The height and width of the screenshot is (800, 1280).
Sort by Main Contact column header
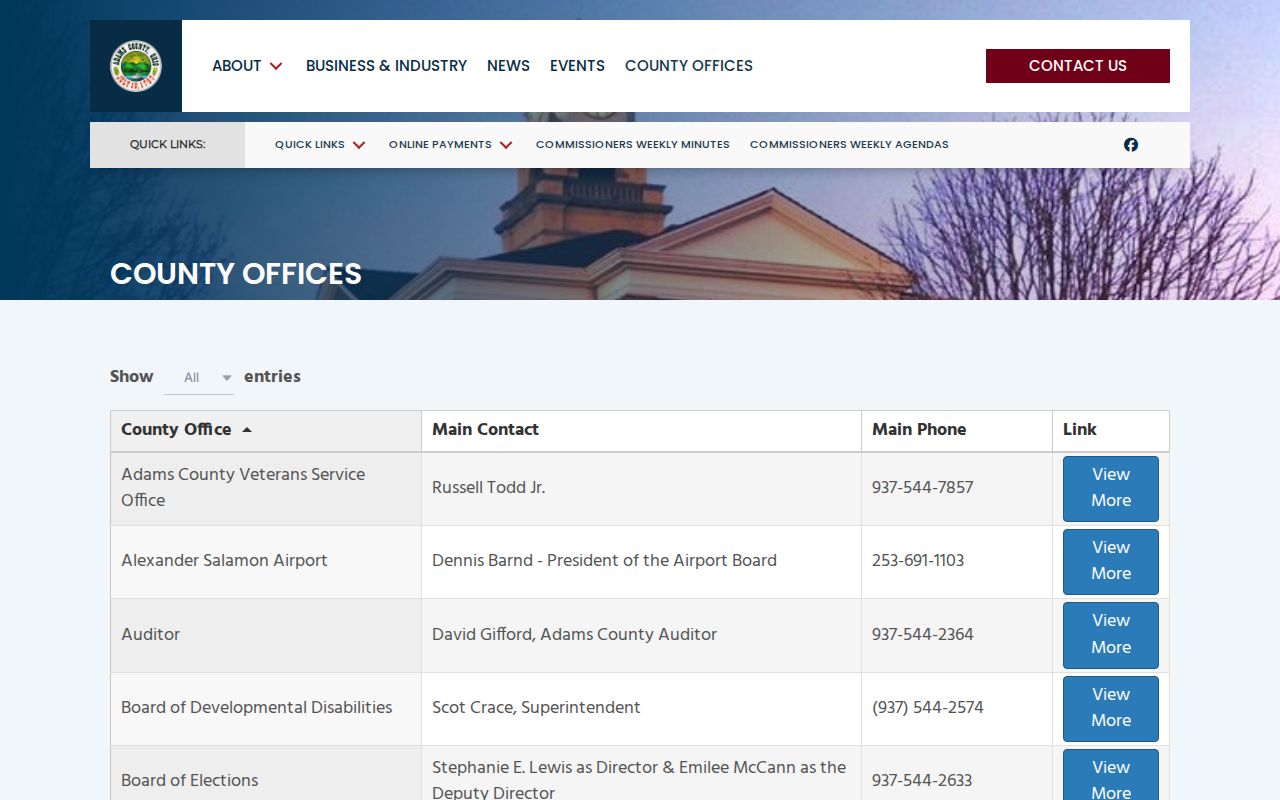point(641,430)
